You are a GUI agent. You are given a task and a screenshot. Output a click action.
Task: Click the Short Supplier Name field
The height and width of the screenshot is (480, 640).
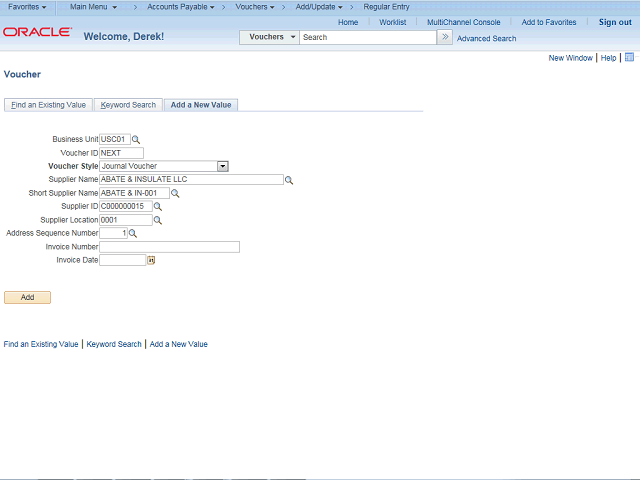coord(134,193)
